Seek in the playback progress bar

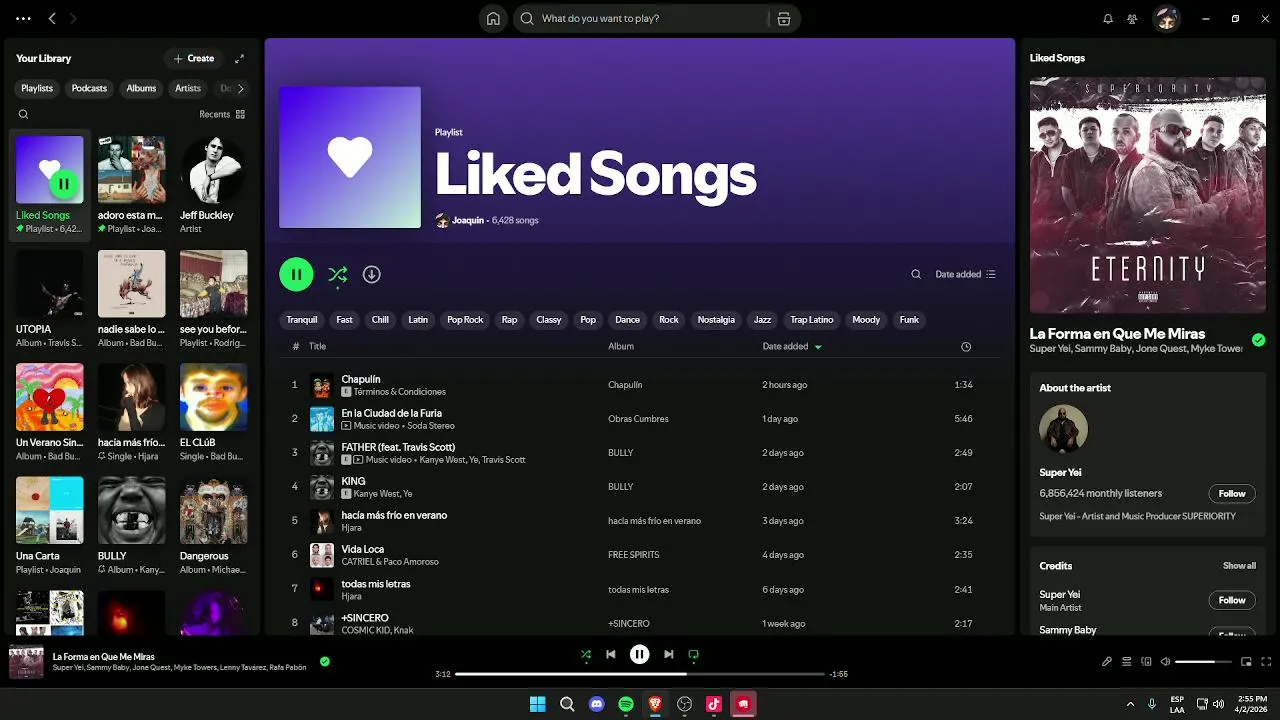[x=640, y=674]
